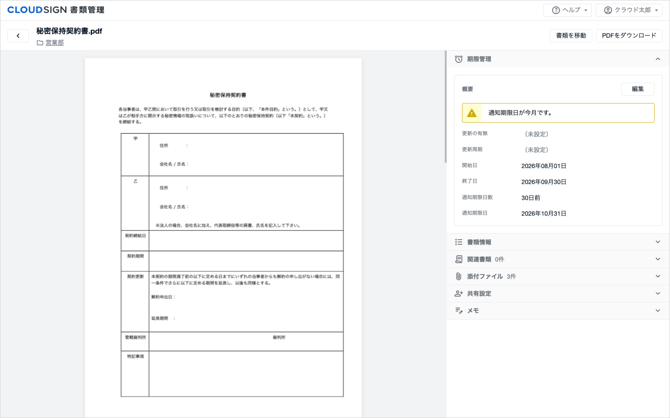Expand the メモ section chevron
Viewport: 670px width, 418px height.
pos(658,310)
